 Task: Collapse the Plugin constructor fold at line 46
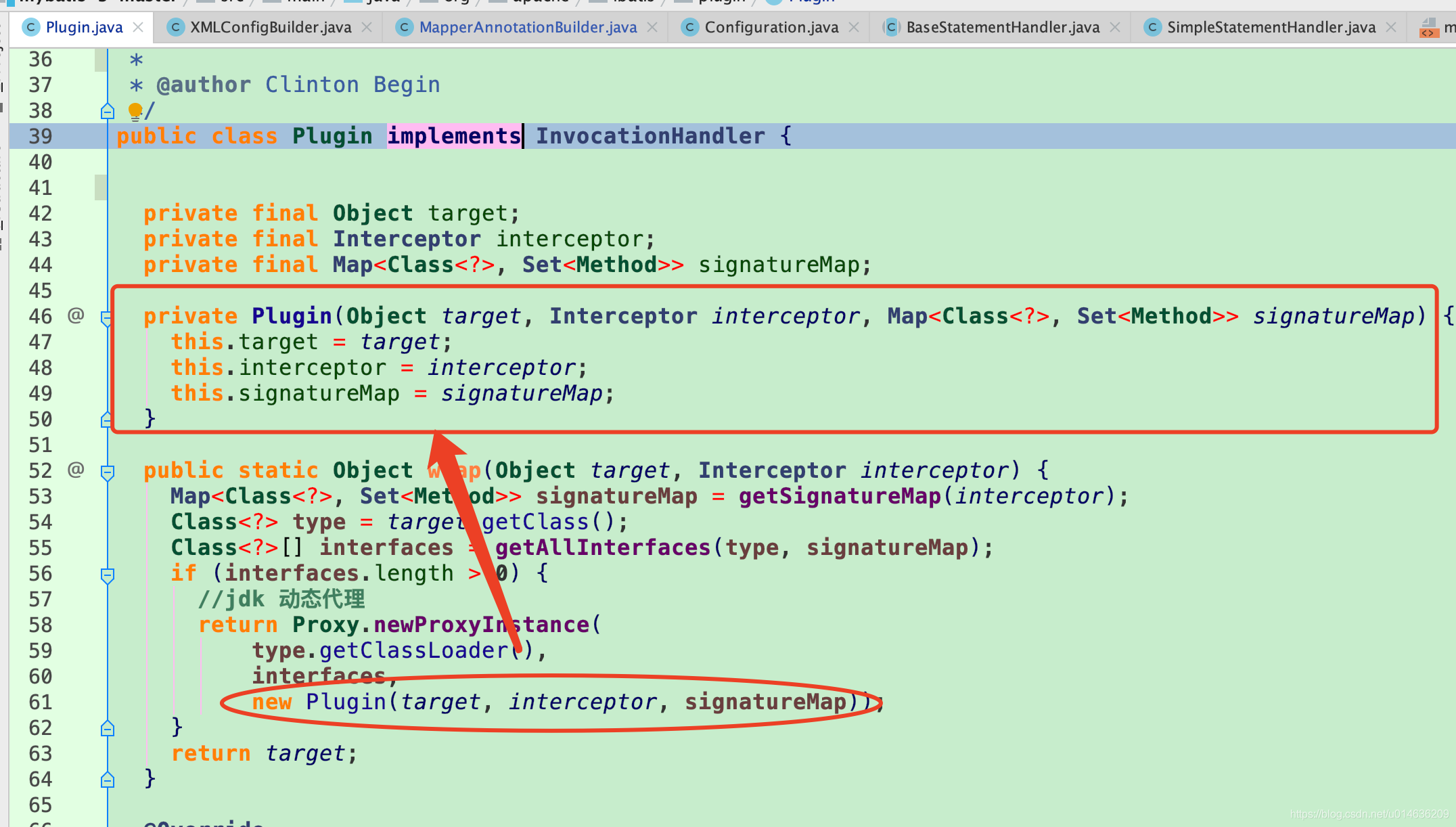tap(108, 317)
